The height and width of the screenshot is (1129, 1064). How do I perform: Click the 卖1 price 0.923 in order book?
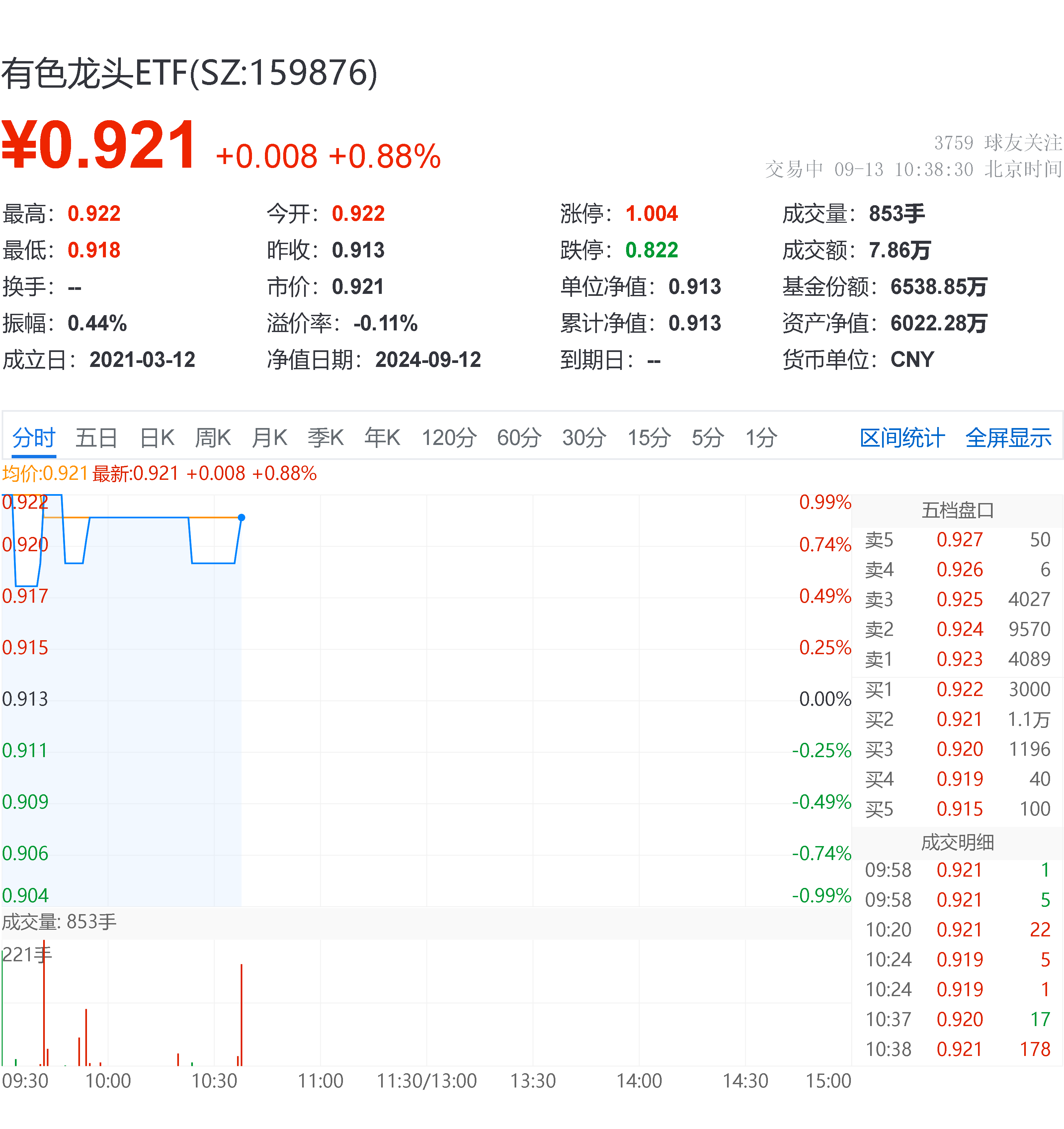[961, 659]
